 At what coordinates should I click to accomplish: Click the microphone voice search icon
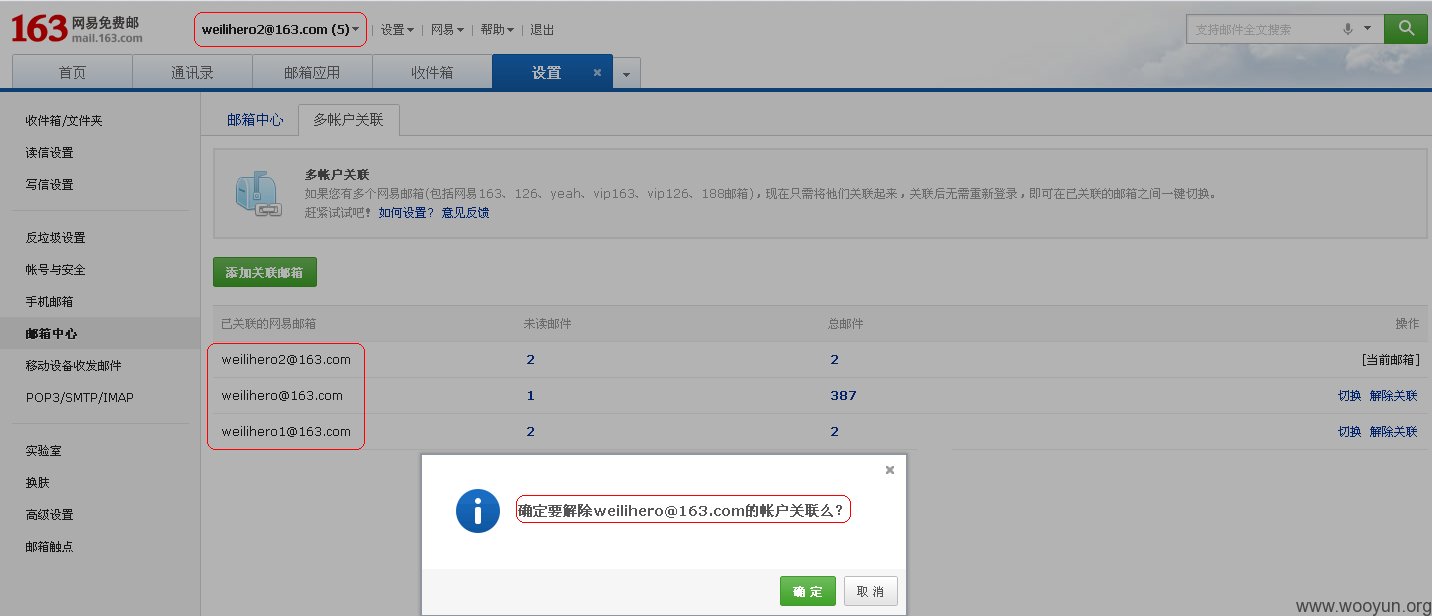(1348, 29)
